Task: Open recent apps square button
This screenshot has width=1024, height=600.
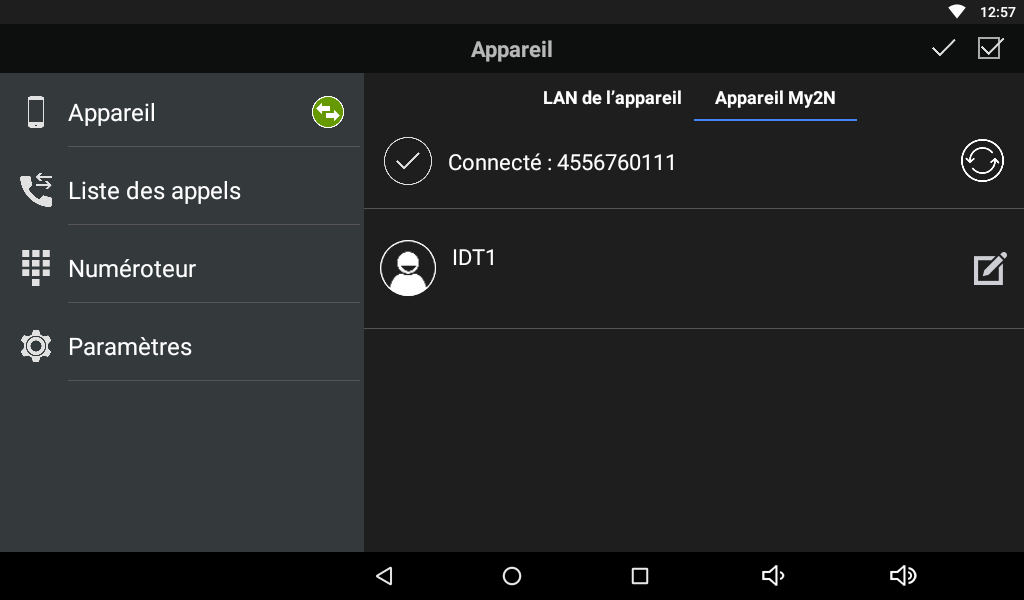Action: pos(640,576)
